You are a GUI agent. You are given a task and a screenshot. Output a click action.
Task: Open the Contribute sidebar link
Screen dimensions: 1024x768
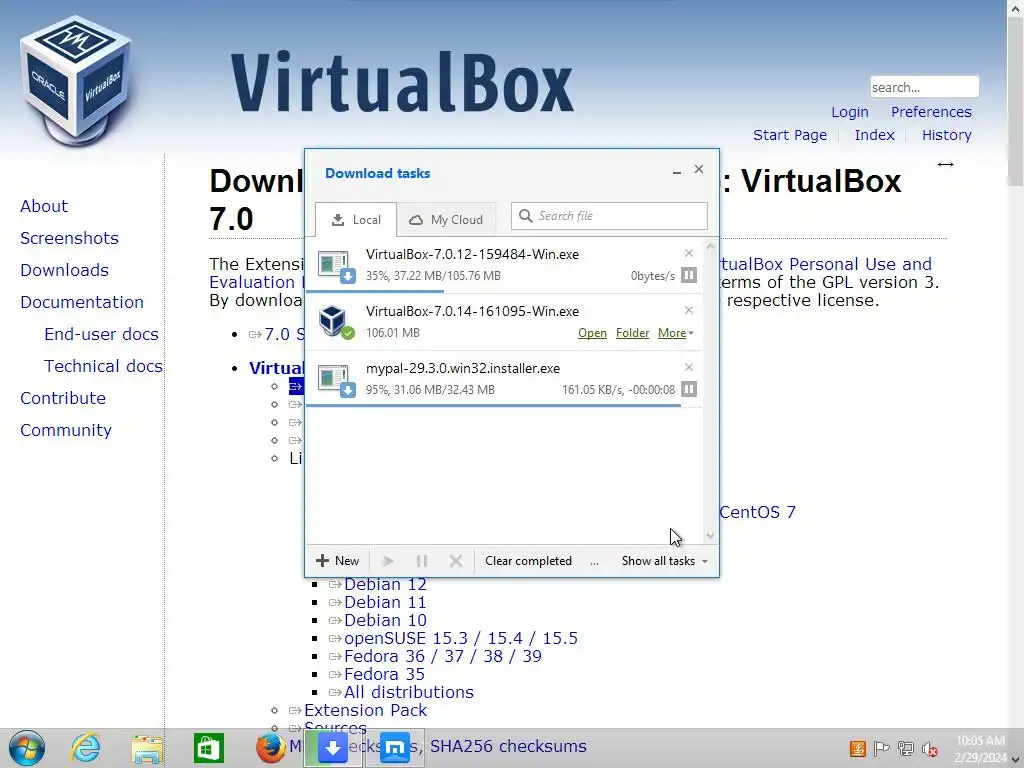[x=63, y=398]
